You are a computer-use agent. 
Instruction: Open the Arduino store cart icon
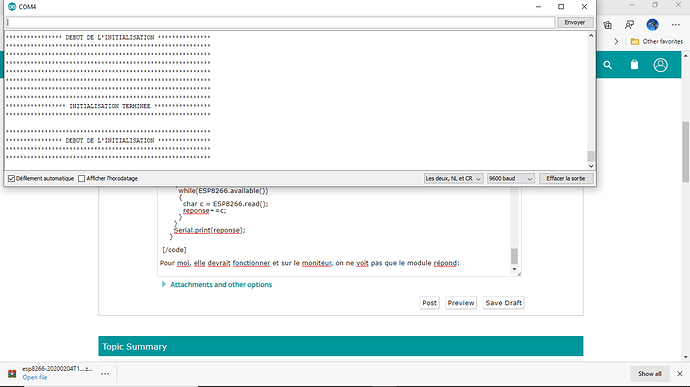click(x=634, y=65)
